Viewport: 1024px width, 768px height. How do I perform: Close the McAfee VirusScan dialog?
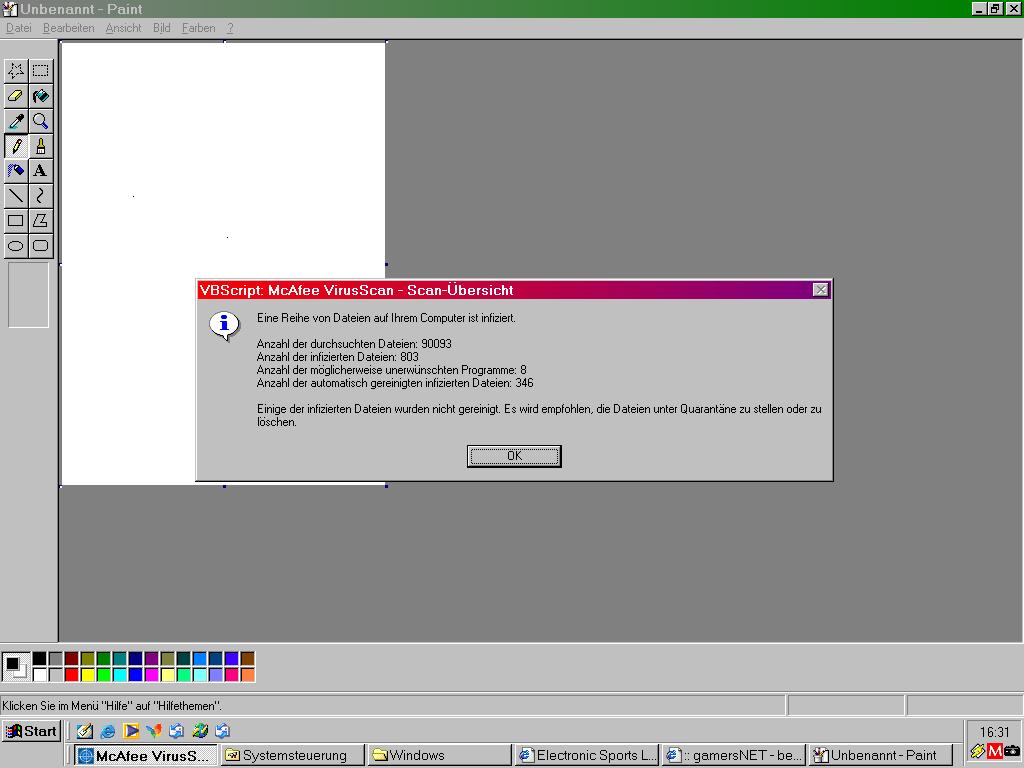[821, 290]
